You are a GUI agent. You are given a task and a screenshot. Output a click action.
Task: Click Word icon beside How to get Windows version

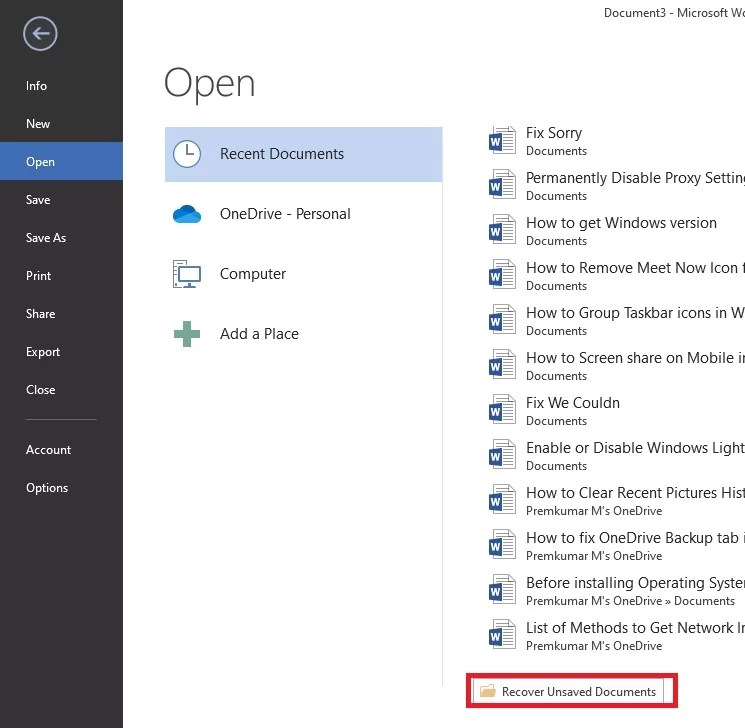(x=502, y=230)
